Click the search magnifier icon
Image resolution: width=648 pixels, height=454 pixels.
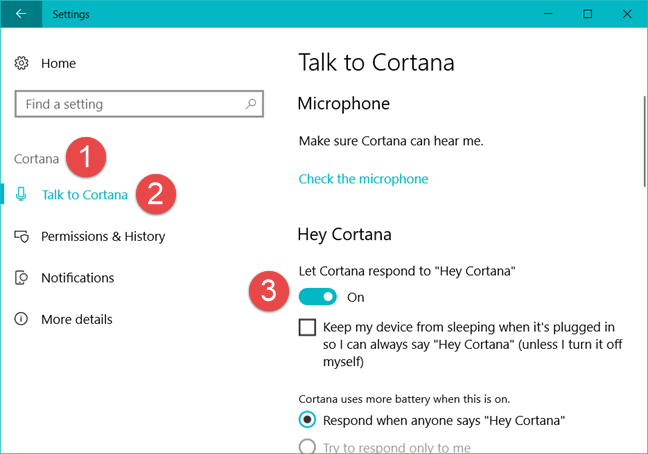pos(250,104)
